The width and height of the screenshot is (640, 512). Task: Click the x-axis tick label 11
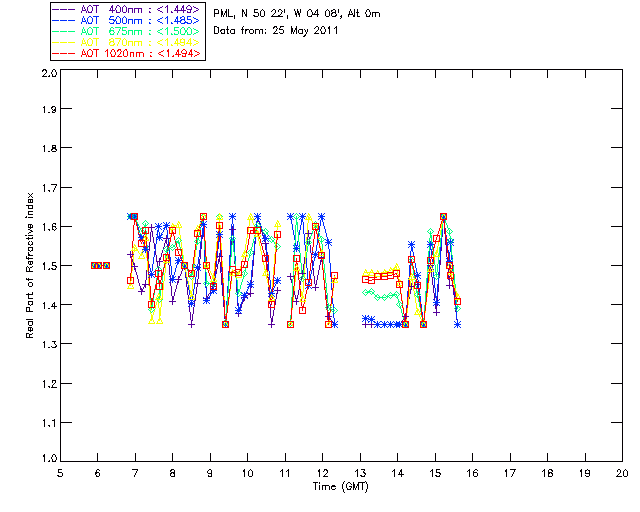click(x=285, y=473)
